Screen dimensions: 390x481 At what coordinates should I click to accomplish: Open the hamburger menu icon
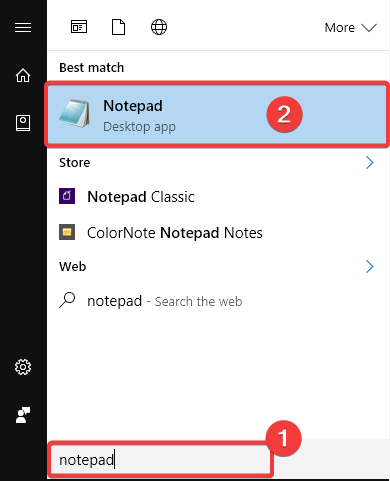tap(23, 27)
